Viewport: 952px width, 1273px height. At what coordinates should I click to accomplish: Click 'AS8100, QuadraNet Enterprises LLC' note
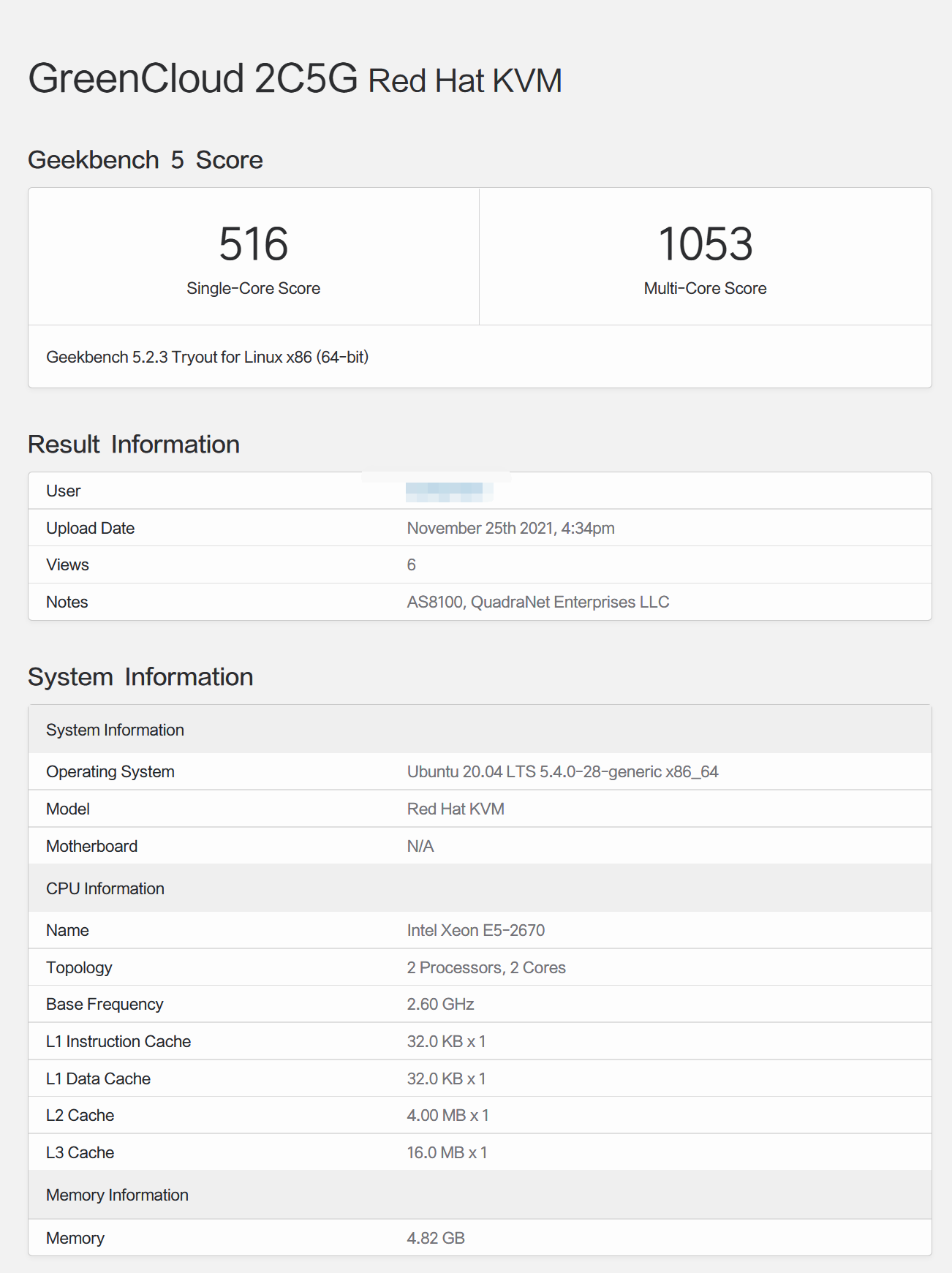pos(538,602)
